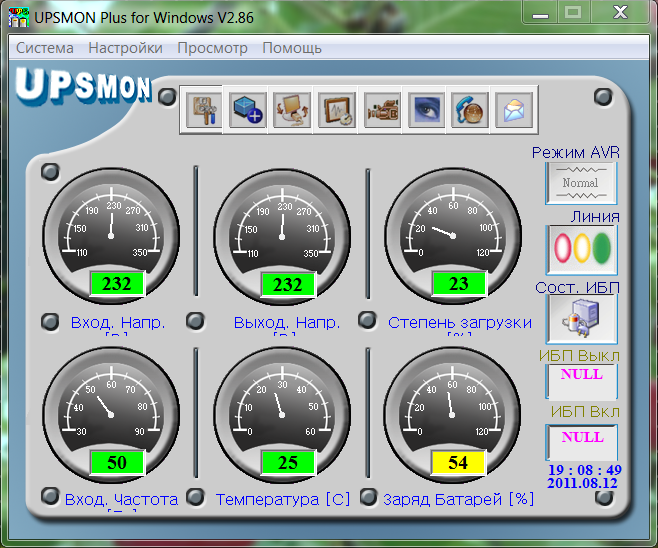Click the load percentage gauge dial
Viewport: 658px width, 548px height.
[x=453, y=235]
